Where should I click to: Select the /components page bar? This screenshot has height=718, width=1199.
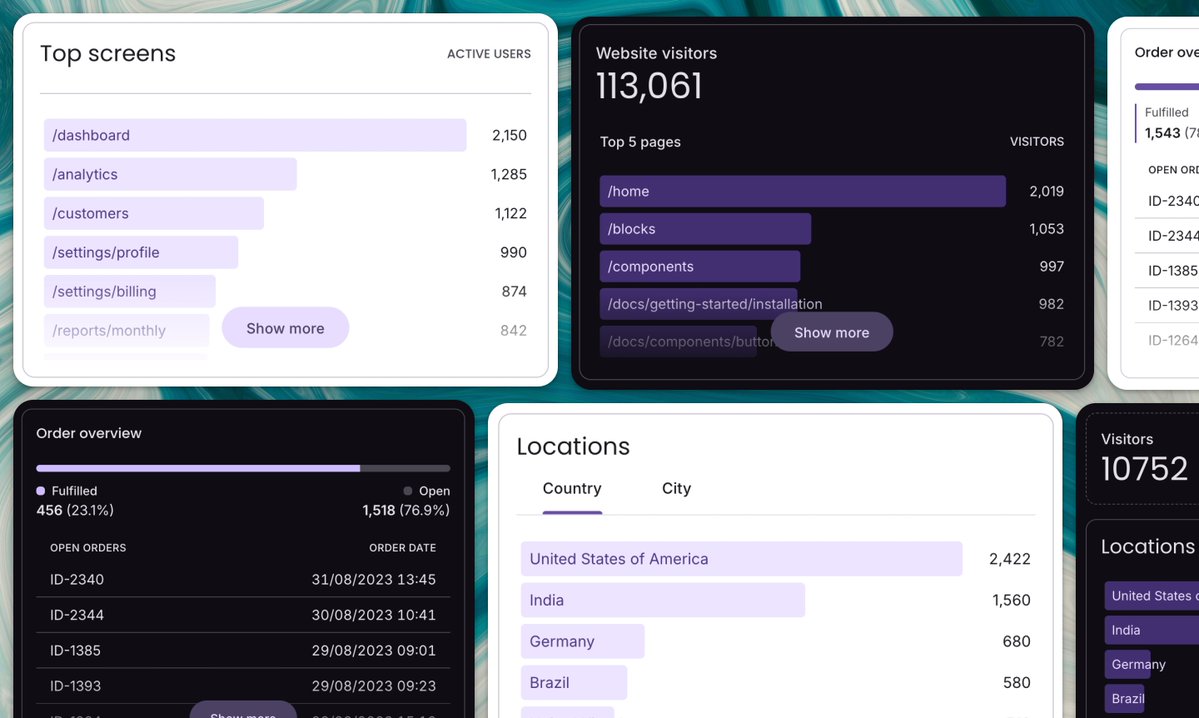pyautogui.click(x=700, y=266)
